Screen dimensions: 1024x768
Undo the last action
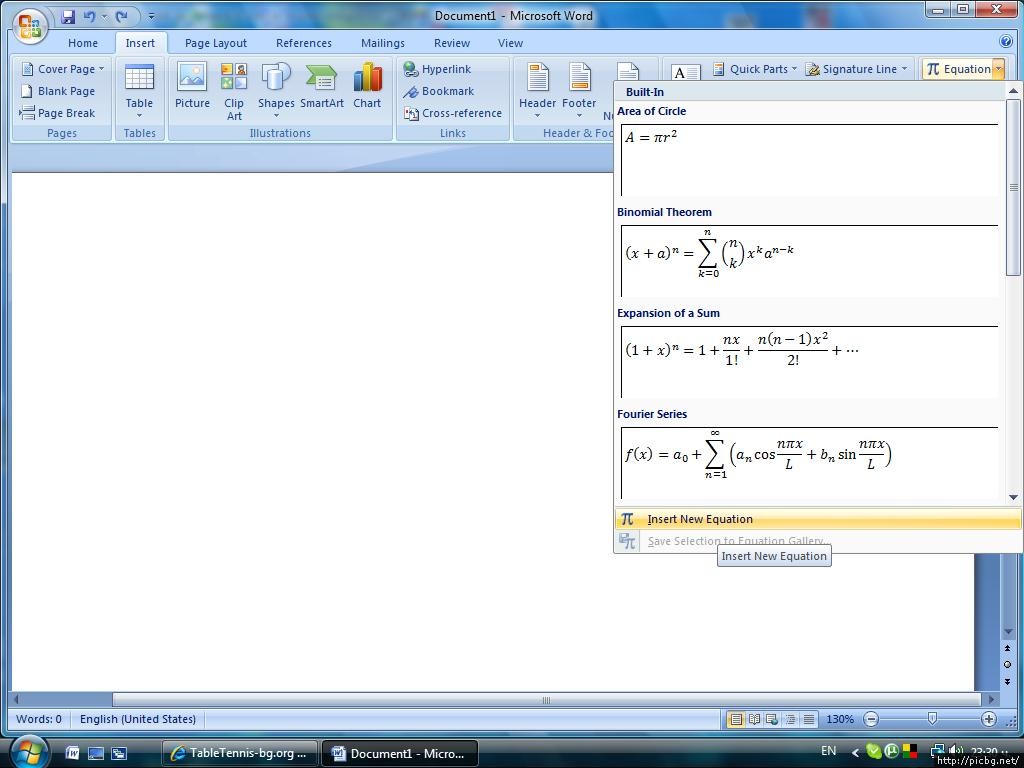click(x=89, y=16)
